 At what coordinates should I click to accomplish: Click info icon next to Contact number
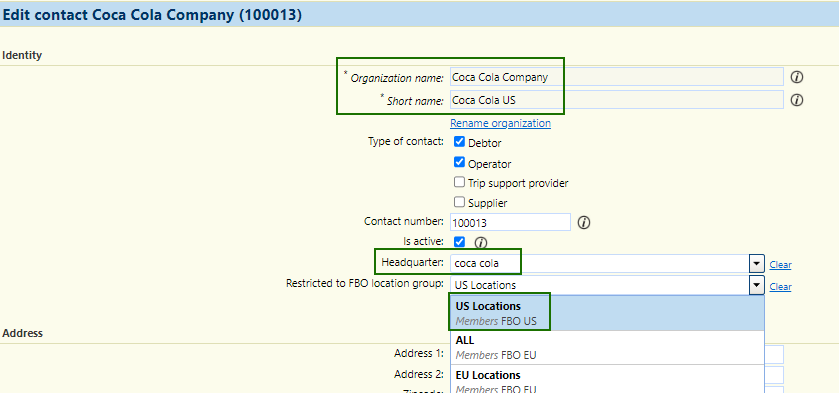pos(584,222)
